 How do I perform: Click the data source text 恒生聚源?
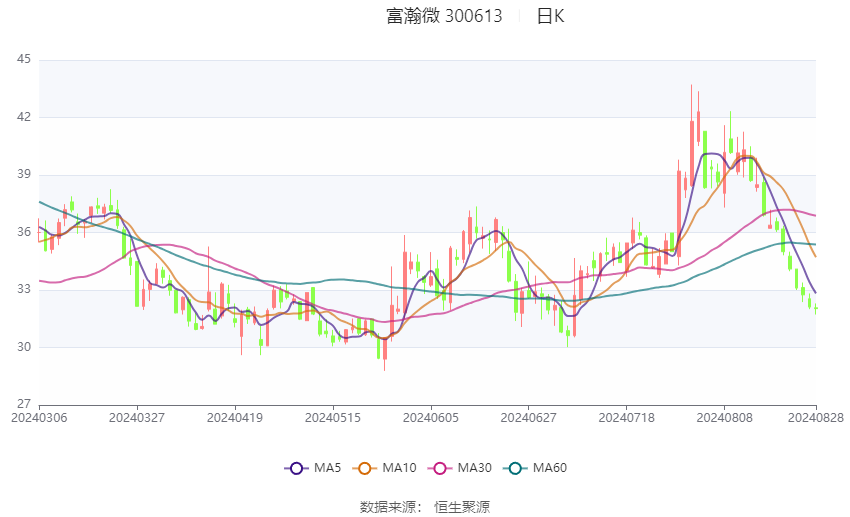coord(462,507)
